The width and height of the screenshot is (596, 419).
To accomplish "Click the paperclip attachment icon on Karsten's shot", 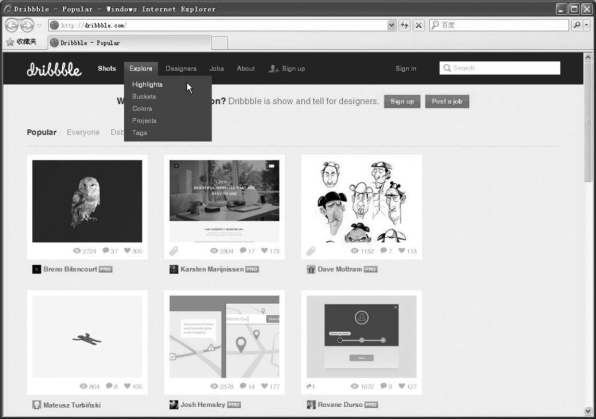I will [174, 251].
